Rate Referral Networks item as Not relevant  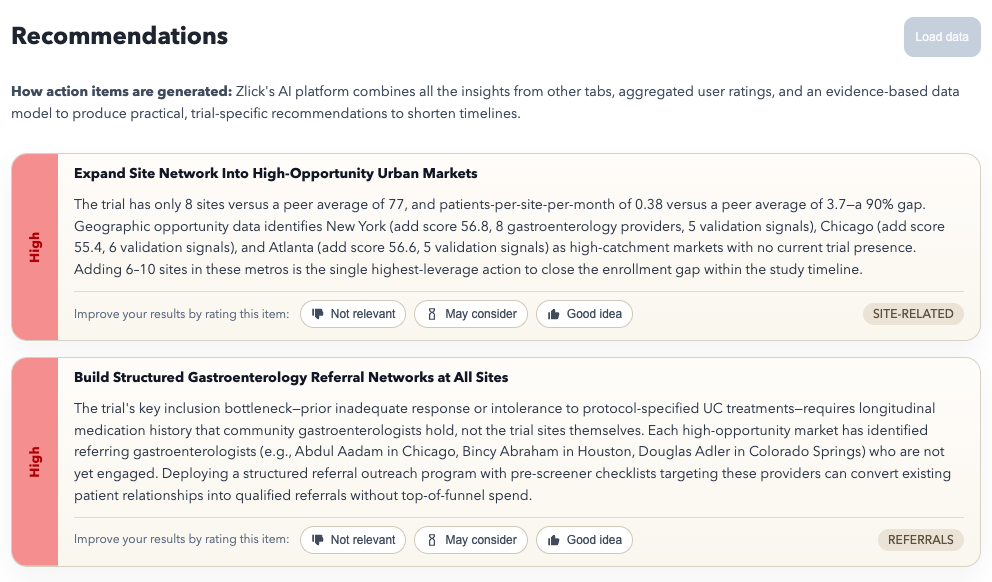[x=353, y=540]
